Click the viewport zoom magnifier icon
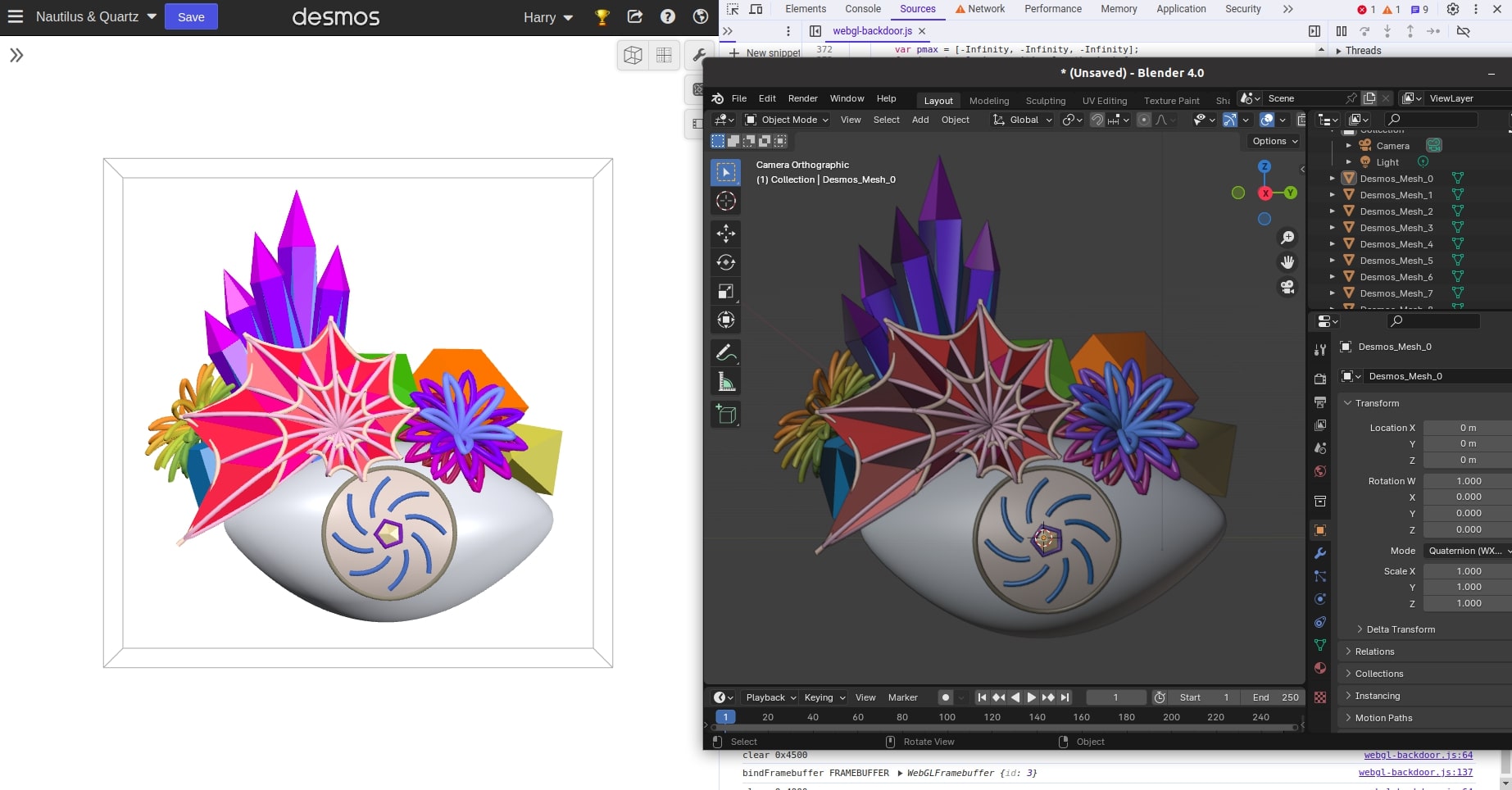 point(1287,238)
